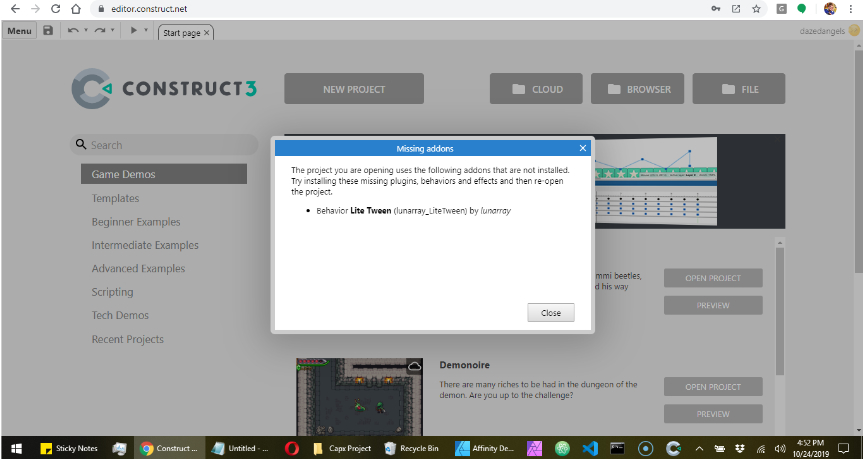
Task: Close the Missing addons dialog with X
Action: point(583,148)
